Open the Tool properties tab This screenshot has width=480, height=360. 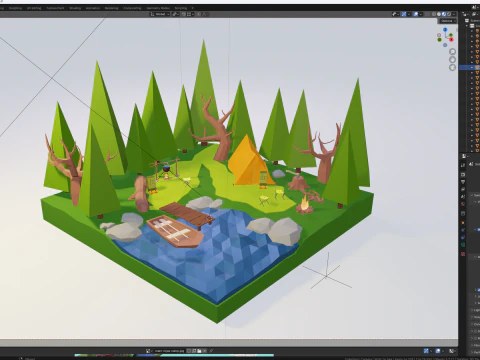(463, 165)
